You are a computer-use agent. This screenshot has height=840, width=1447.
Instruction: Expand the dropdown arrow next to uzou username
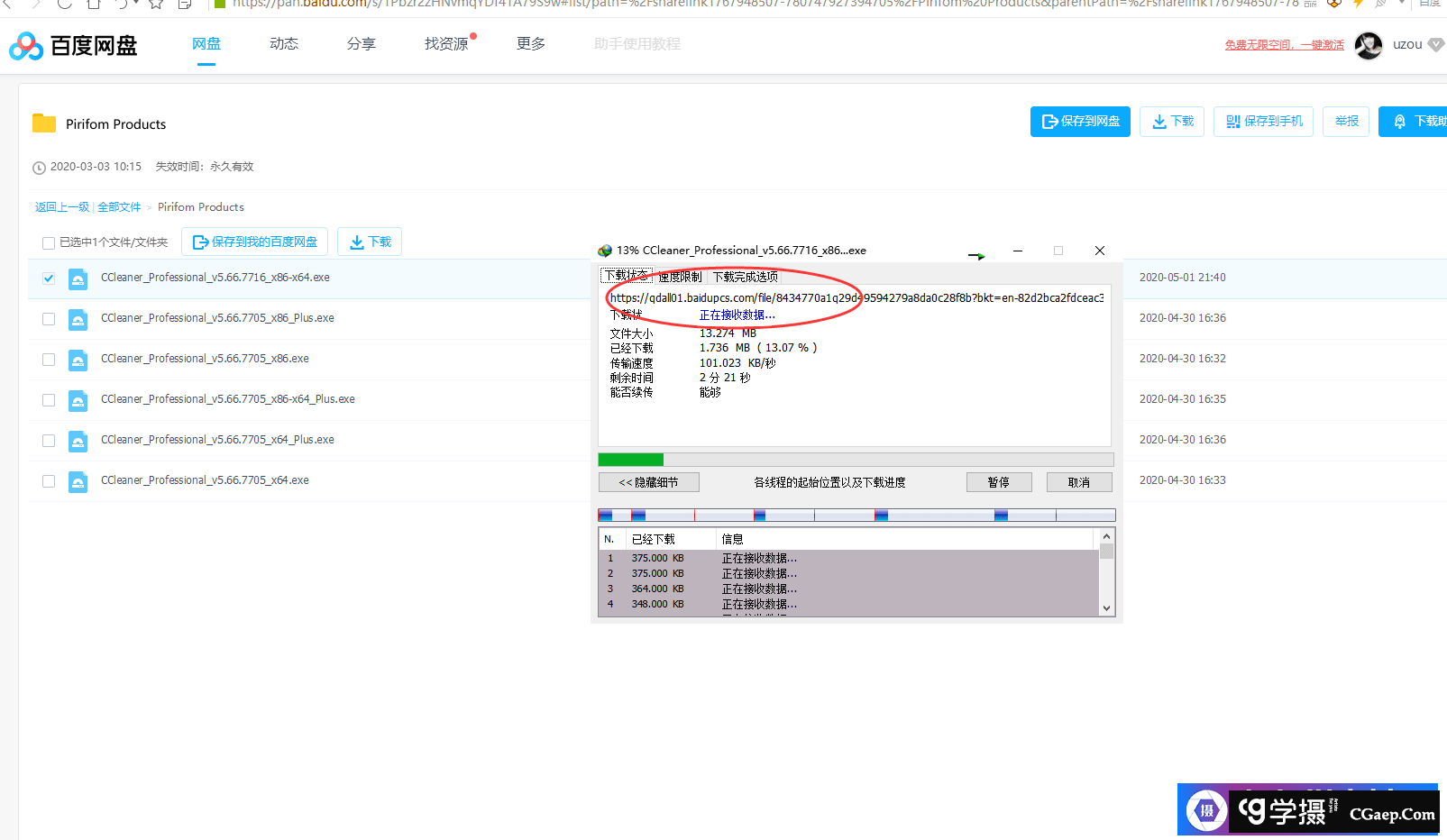[x=1435, y=45]
